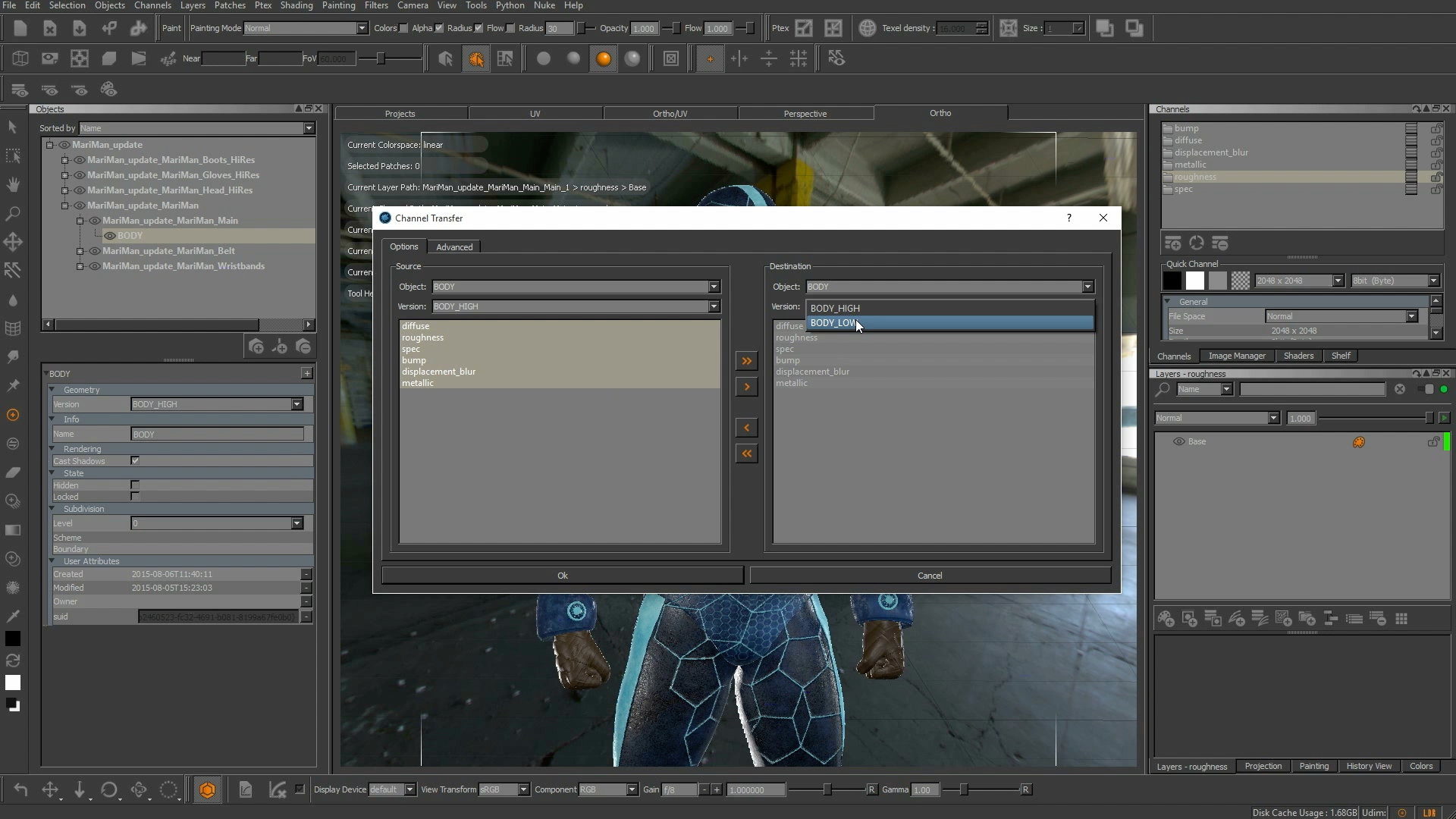The height and width of the screenshot is (819, 1456).
Task: Select roughness in the Source channel list
Action: (x=422, y=337)
